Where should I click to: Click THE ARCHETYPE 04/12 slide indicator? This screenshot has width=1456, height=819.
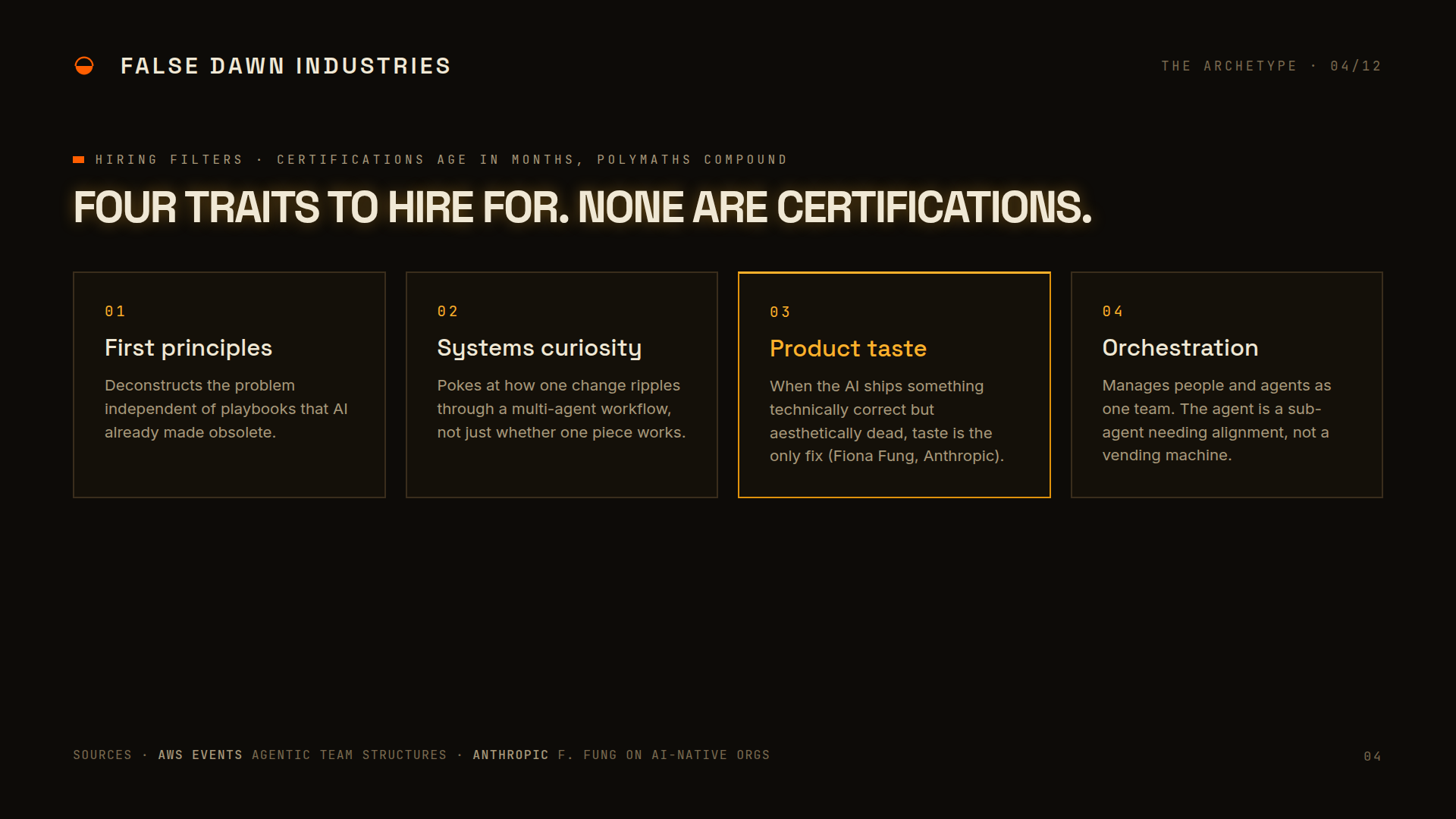(x=1271, y=66)
